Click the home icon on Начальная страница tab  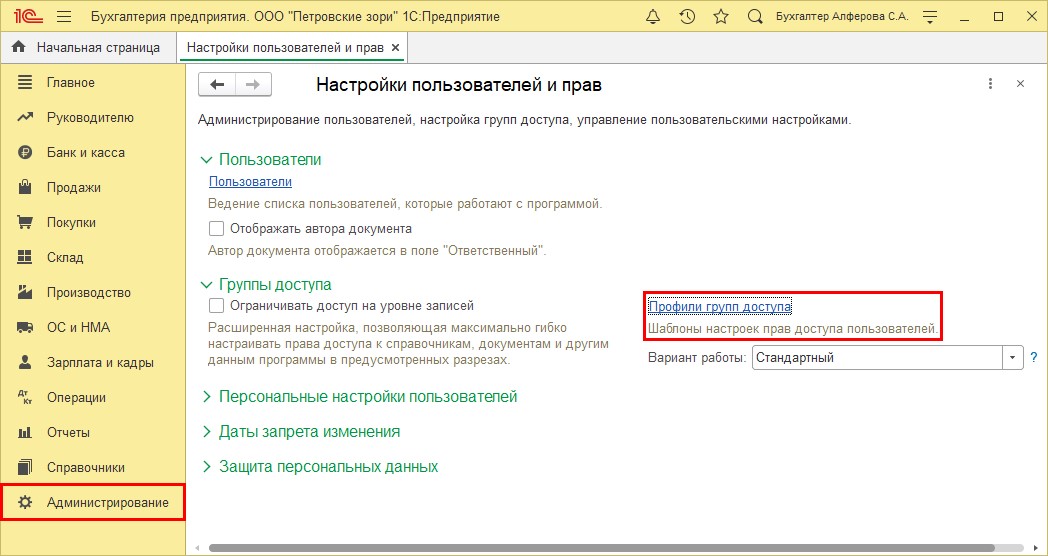19,47
